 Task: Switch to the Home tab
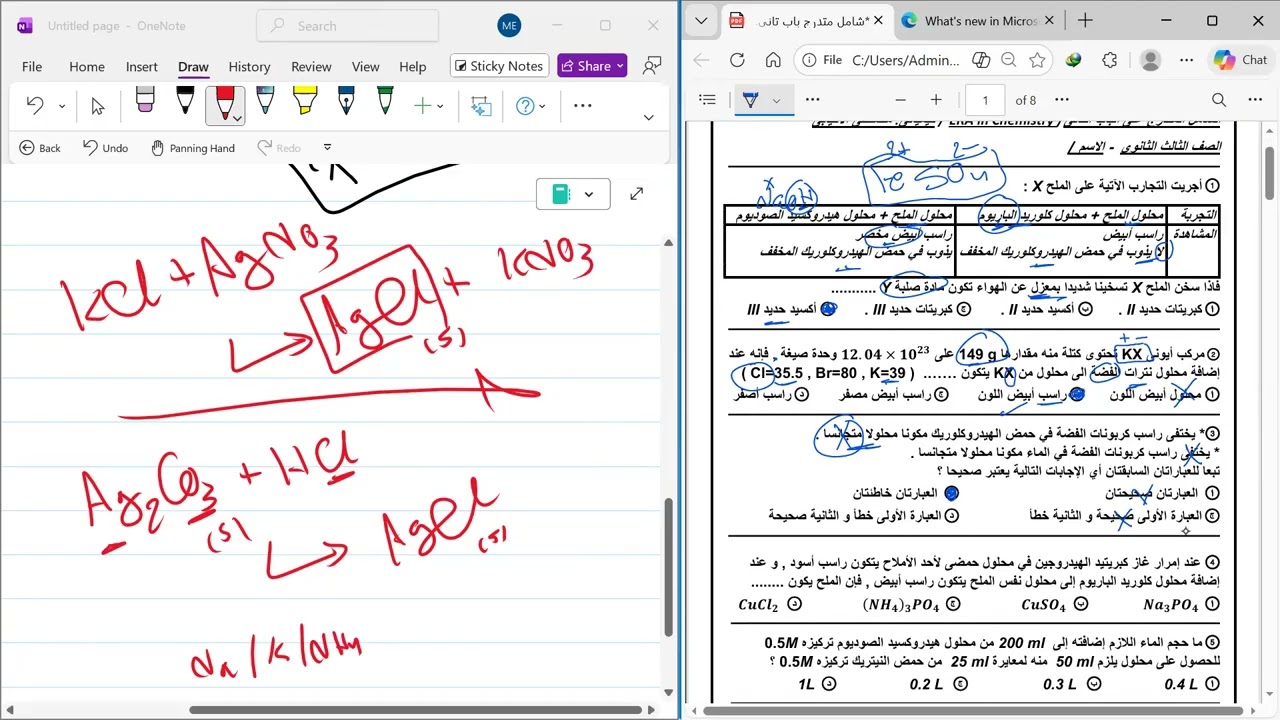click(x=87, y=66)
